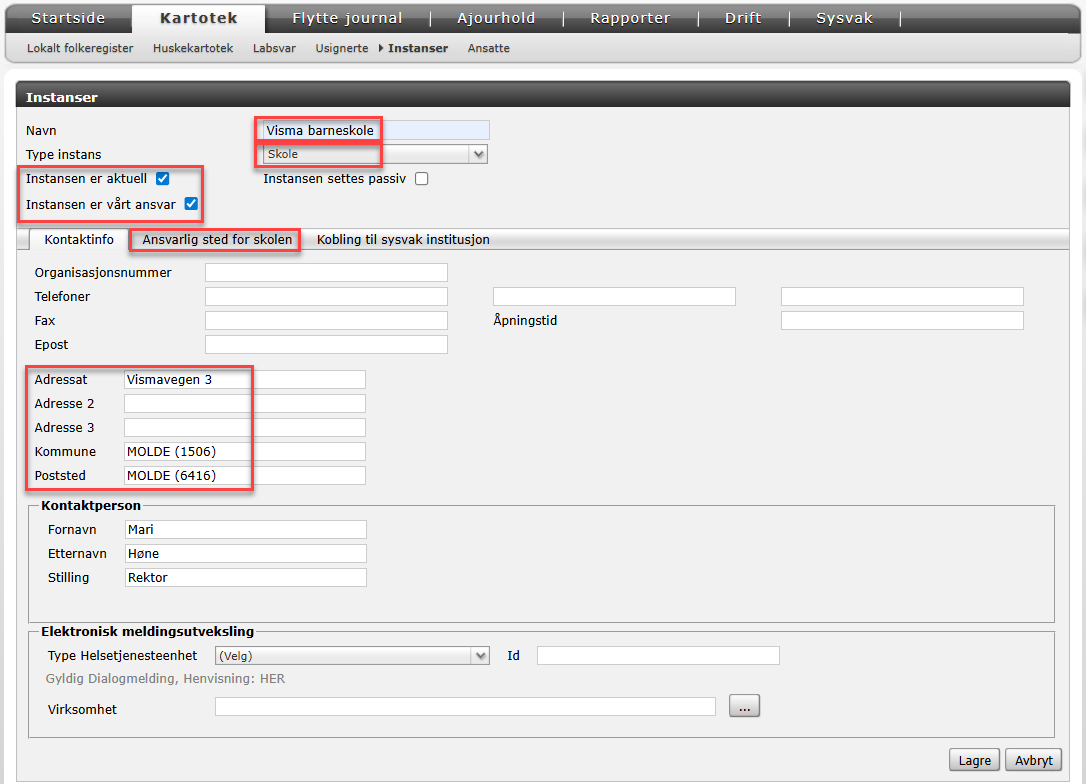Focus the Navn field with Visma barneskole
Screen dimensions: 1086x784
point(372,130)
